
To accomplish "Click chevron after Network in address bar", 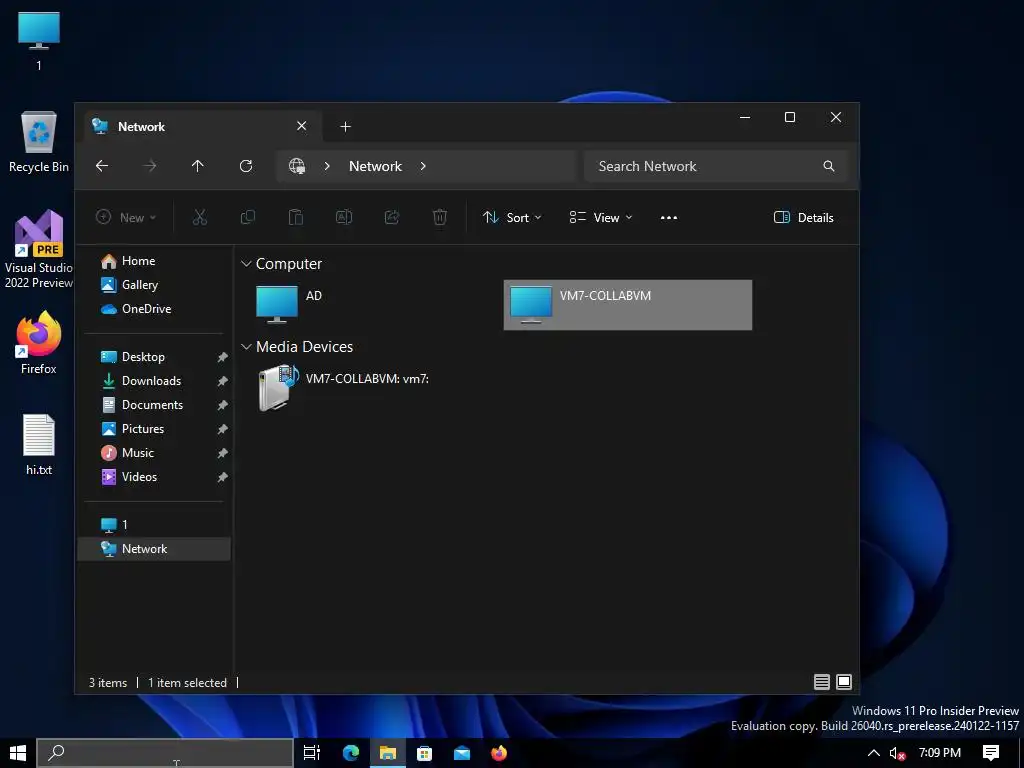I will point(423,166).
